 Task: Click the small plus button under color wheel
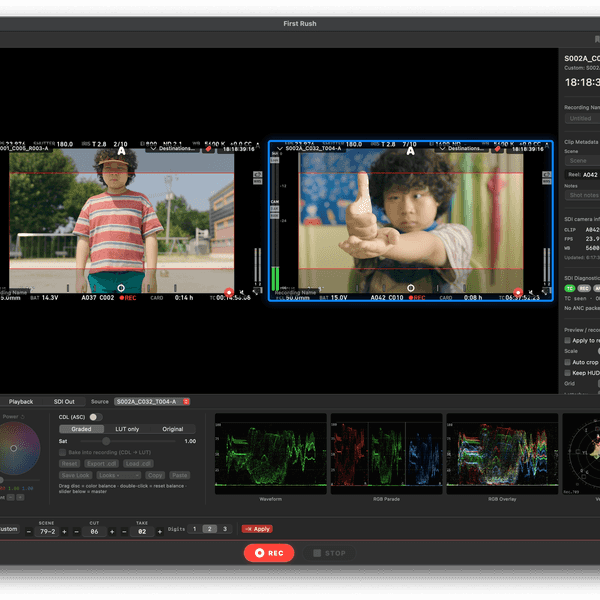(20, 497)
